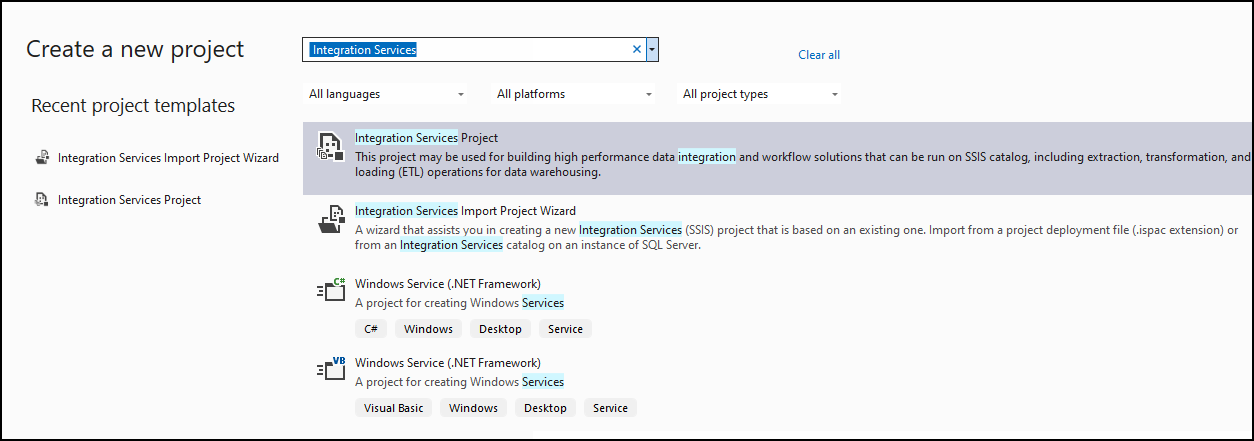1254x441 pixels.
Task: Open the All languages filter dropdown
Action: 386,94
